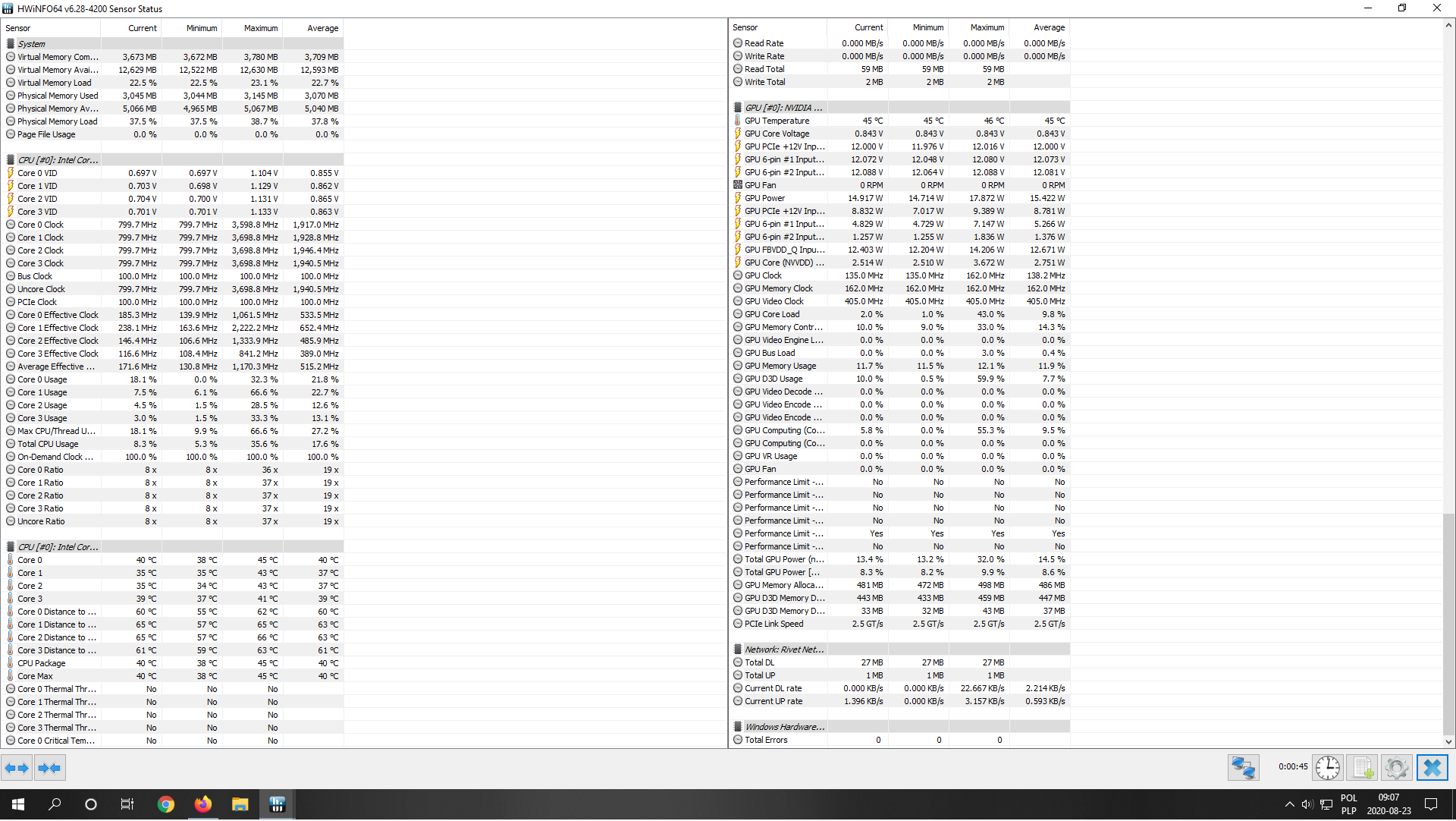This screenshot has width=1456, height=821.
Task: Open the notification center
Action: point(1431,805)
